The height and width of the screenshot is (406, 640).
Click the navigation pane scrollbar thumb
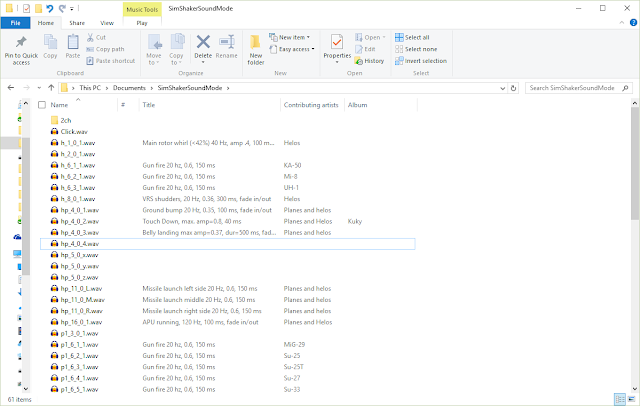pyautogui.click(x=26, y=206)
